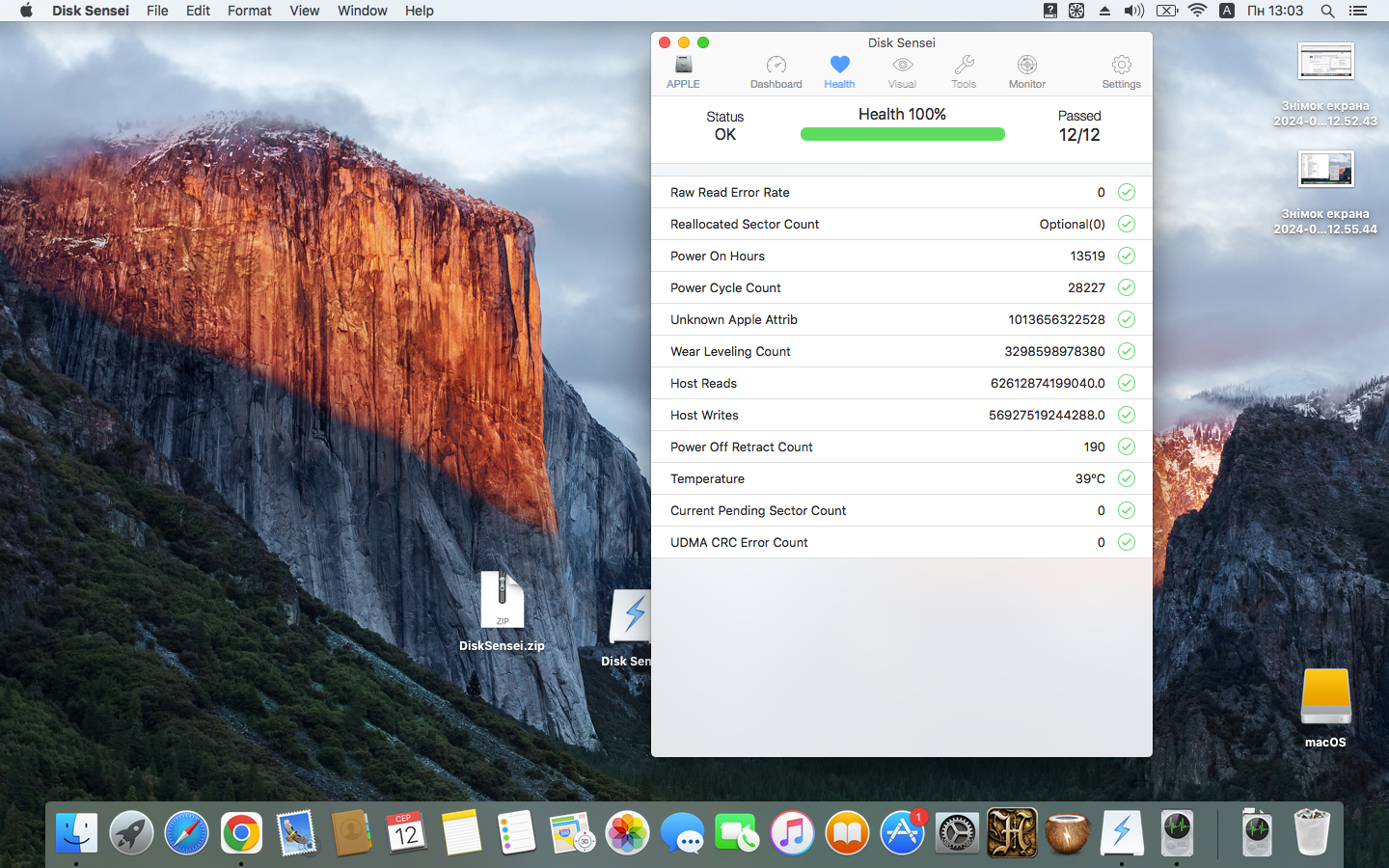Image resolution: width=1389 pixels, height=868 pixels.
Task: Open iBooks from the Dock
Action: coord(847,832)
